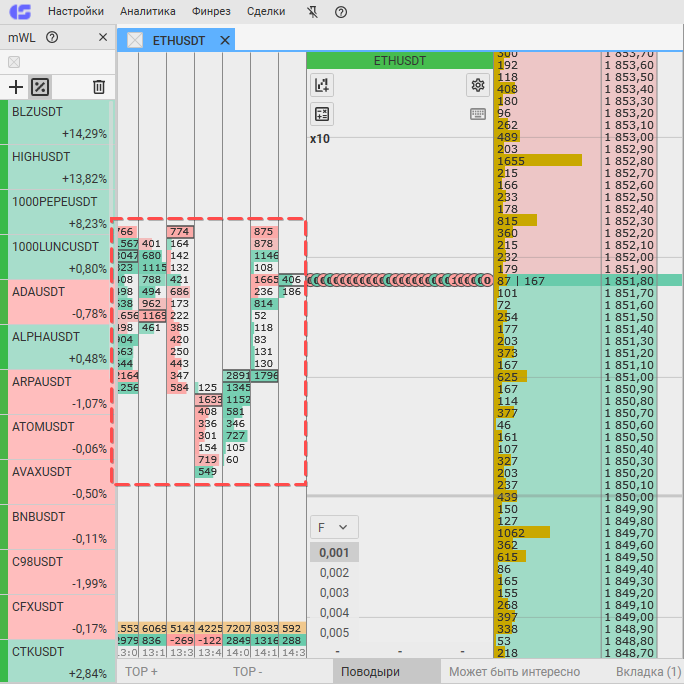Click the pin icon in top menu bar
This screenshot has height=684, width=684.
pos(312,12)
